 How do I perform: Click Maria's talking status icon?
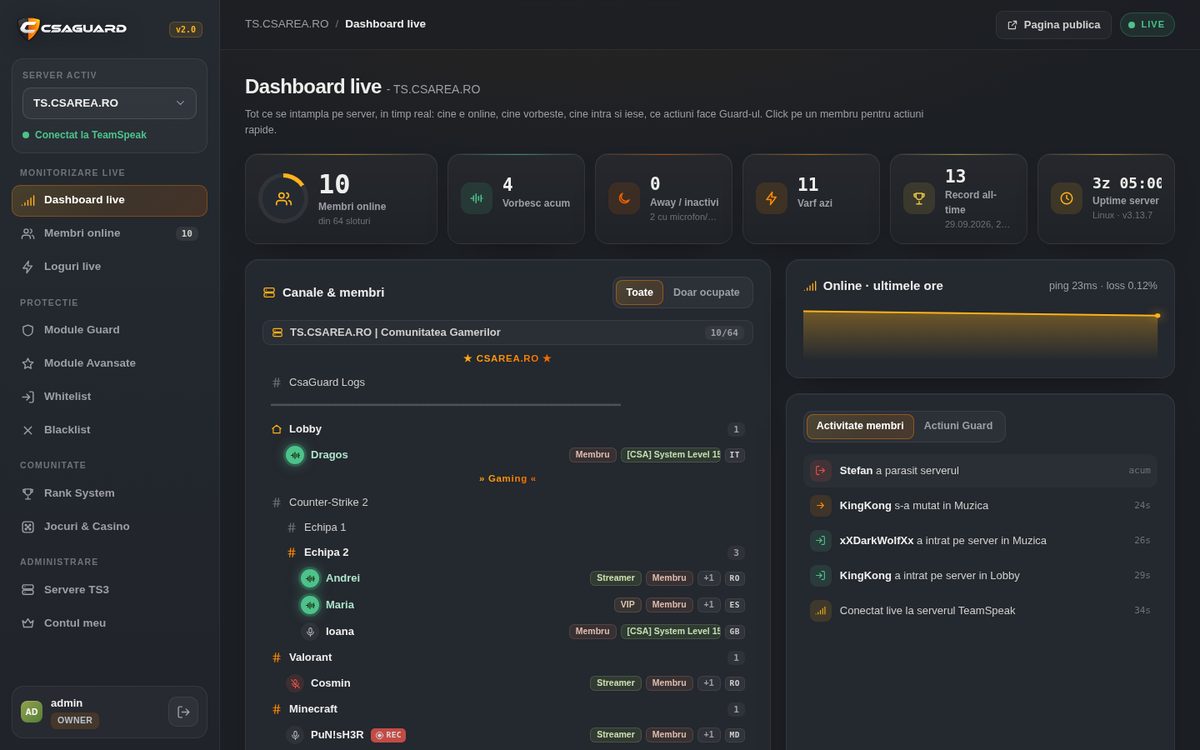[x=310, y=605]
